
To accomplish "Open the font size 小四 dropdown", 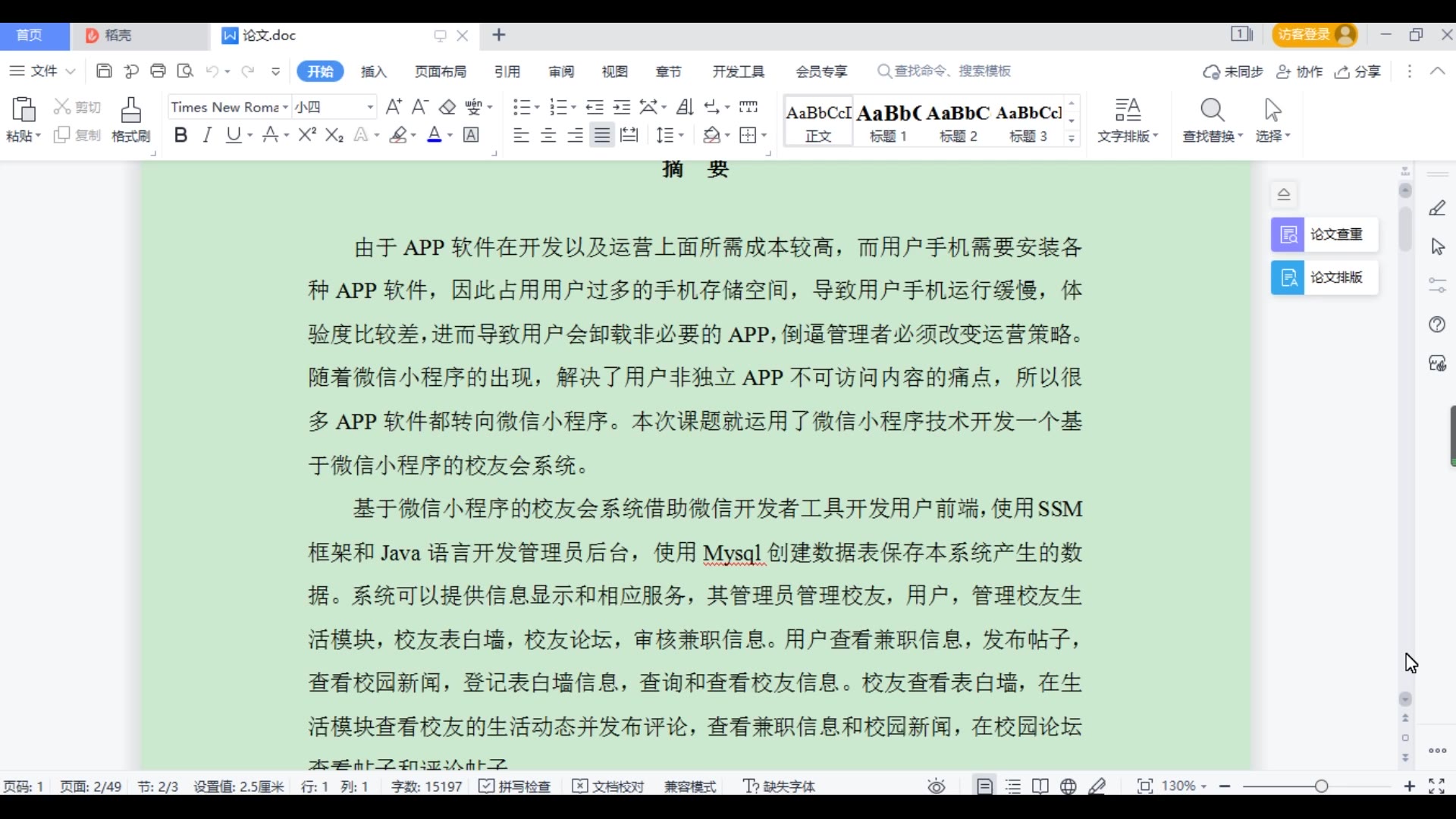I will click(370, 108).
